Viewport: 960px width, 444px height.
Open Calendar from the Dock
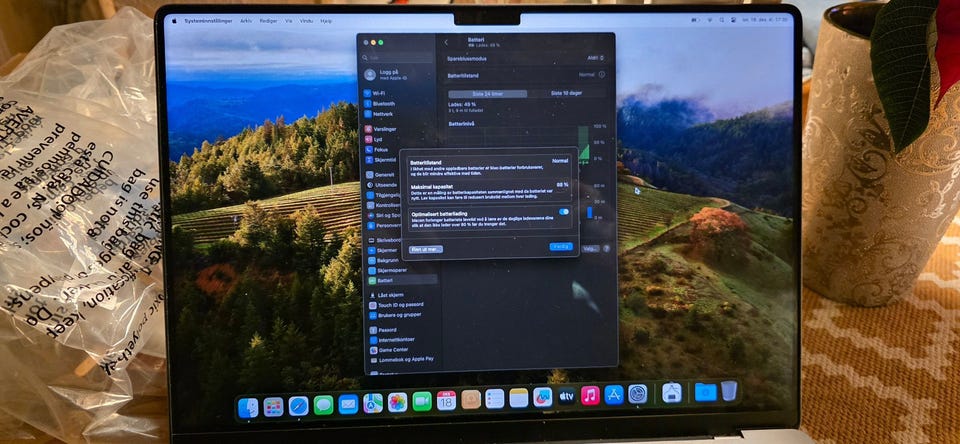click(x=446, y=401)
